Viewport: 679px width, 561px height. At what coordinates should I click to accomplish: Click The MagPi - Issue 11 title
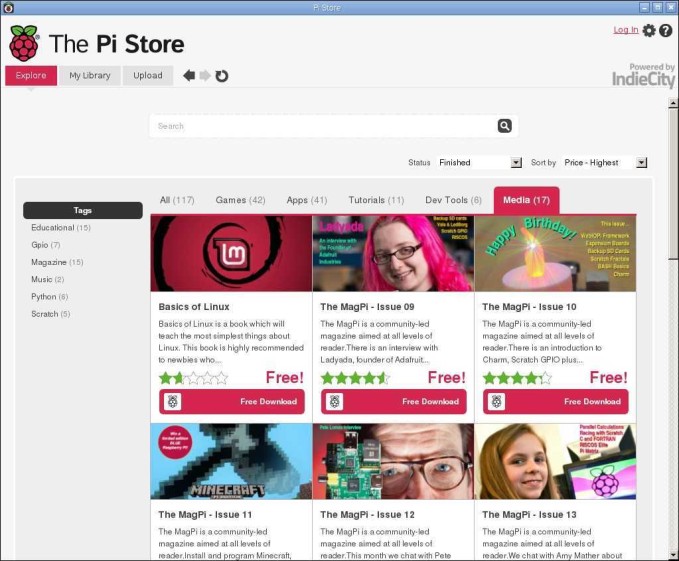click(x=205, y=514)
